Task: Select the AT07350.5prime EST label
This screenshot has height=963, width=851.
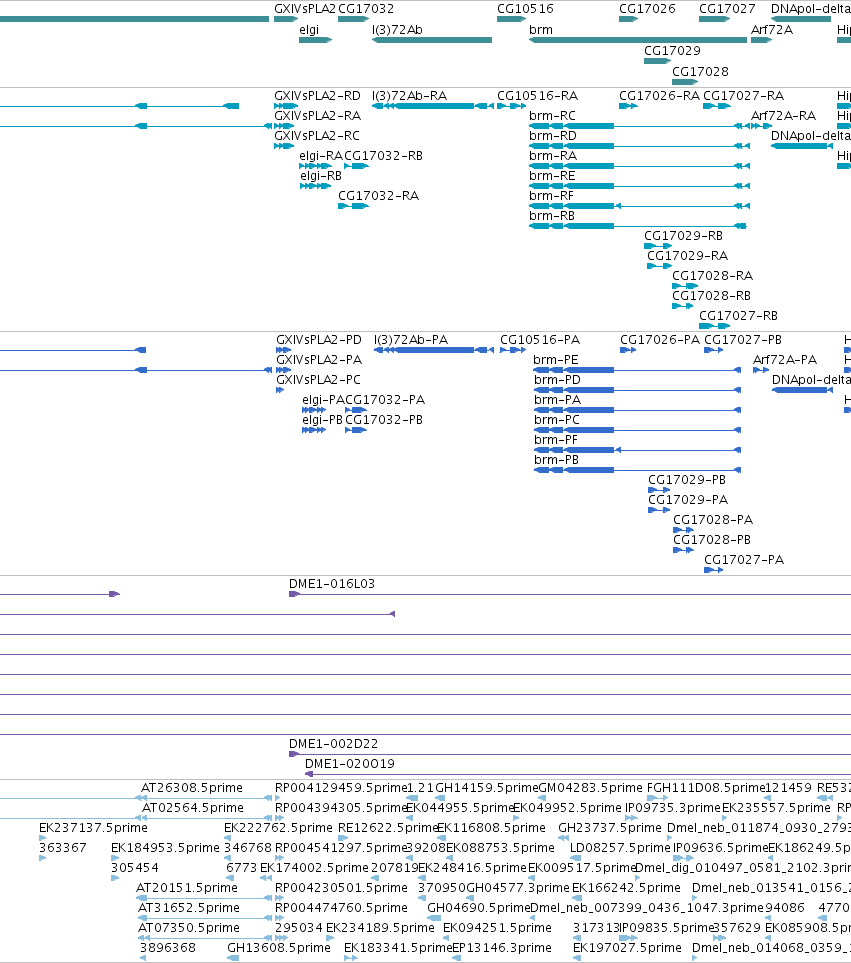Action: coord(188,928)
